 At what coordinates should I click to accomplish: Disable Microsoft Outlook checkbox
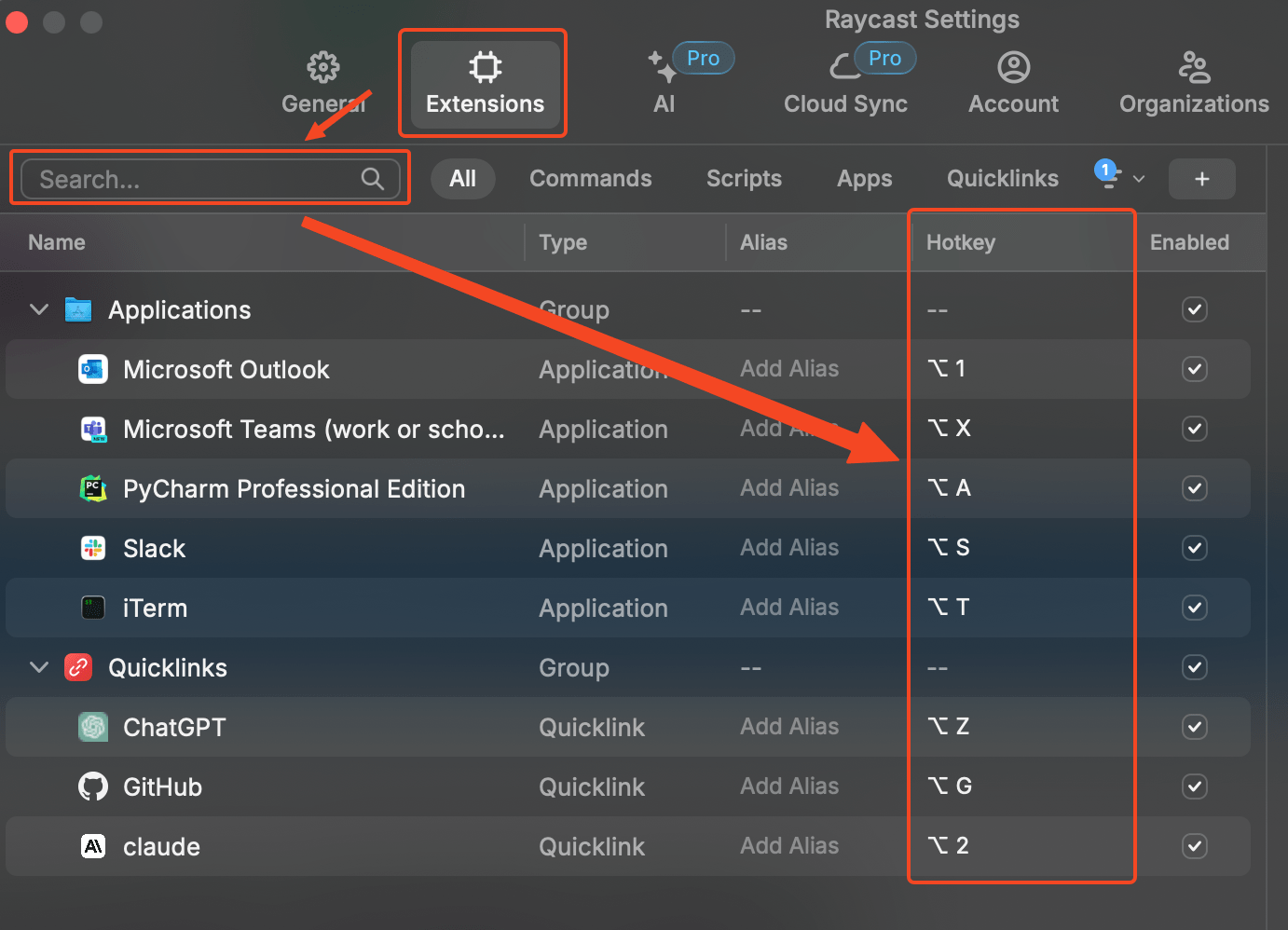tap(1195, 369)
